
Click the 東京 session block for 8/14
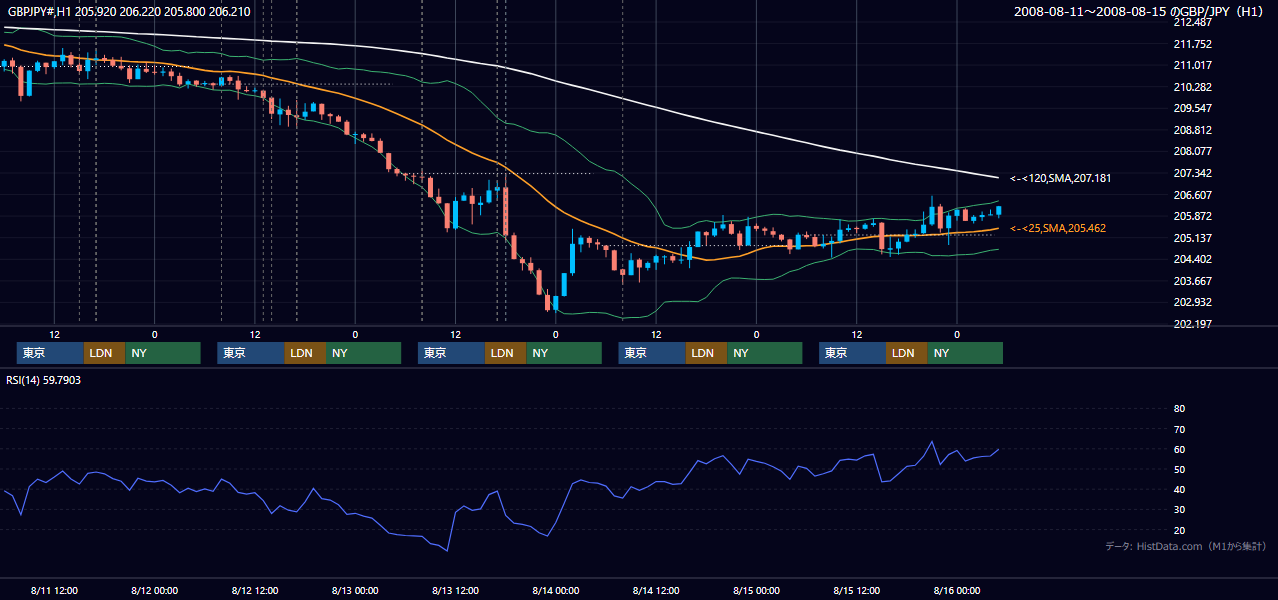click(652, 353)
